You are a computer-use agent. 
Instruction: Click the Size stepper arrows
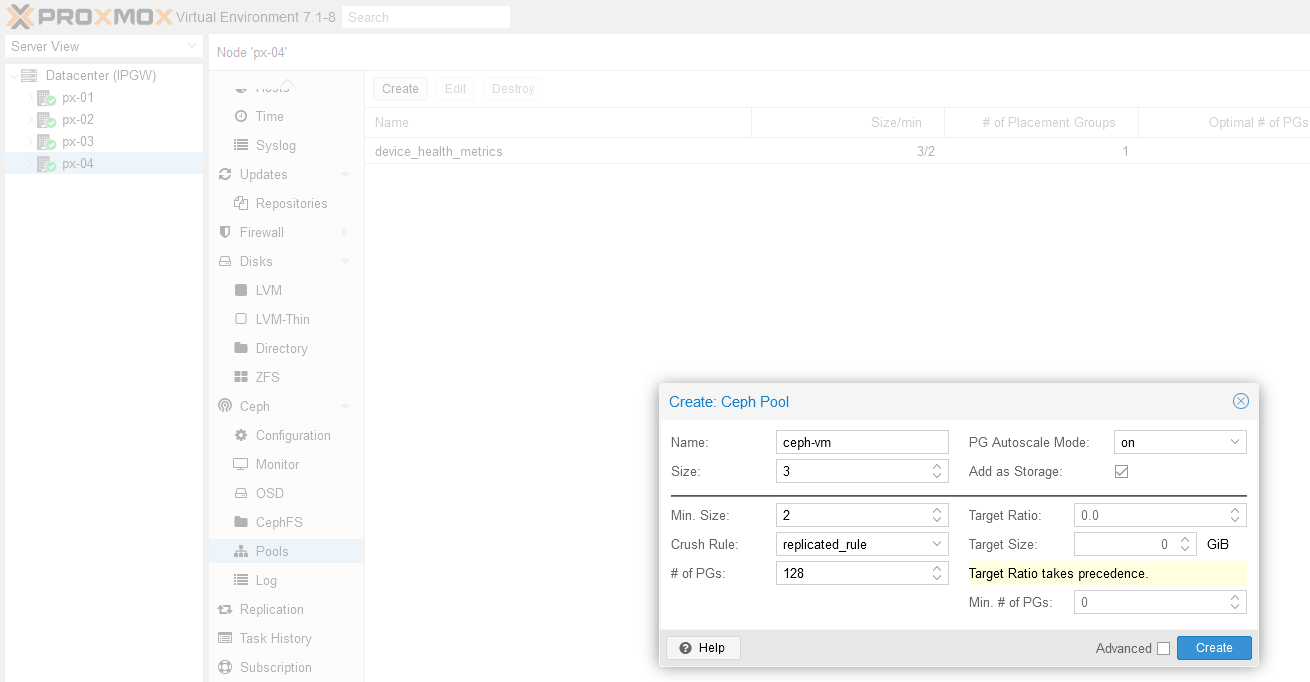click(937, 471)
